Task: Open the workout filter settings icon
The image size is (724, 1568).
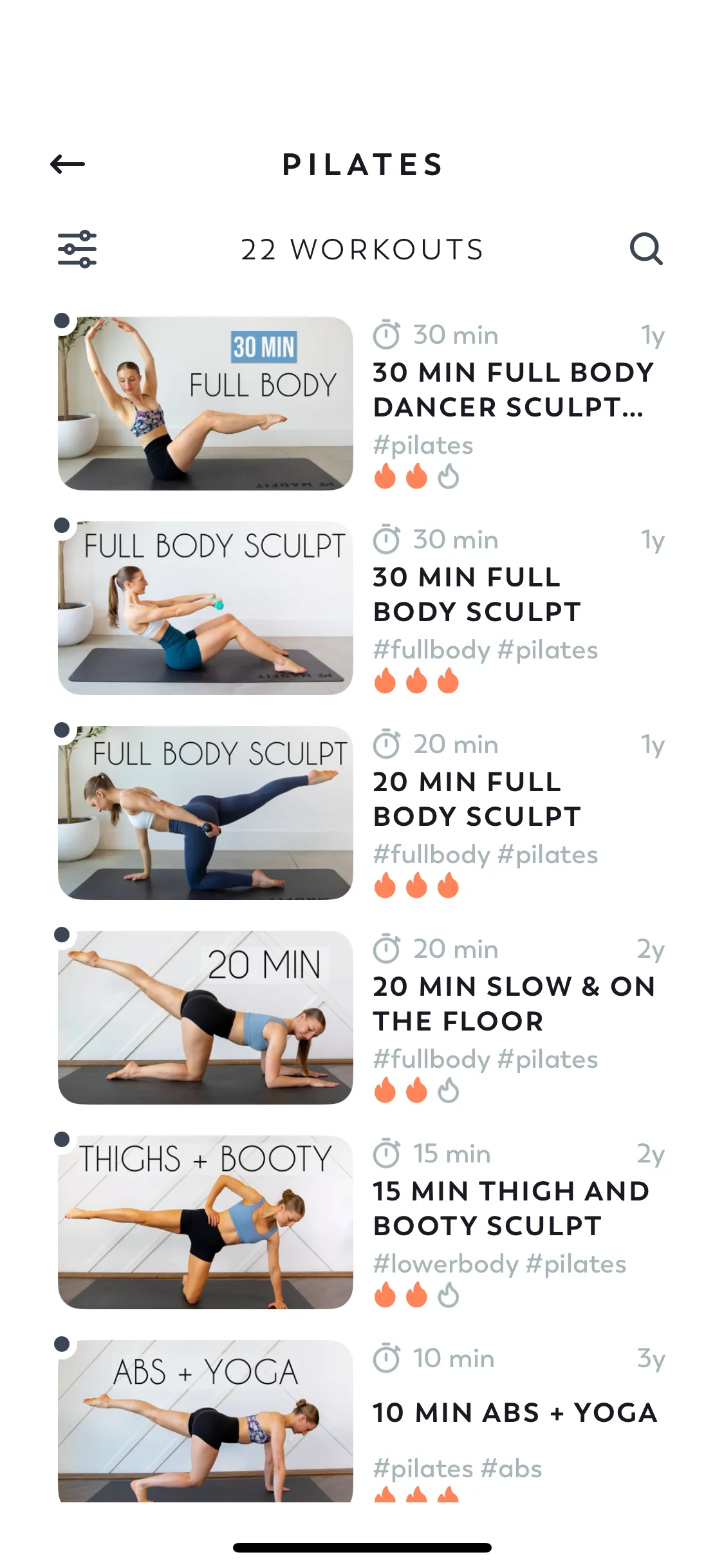Action: [77, 249]
